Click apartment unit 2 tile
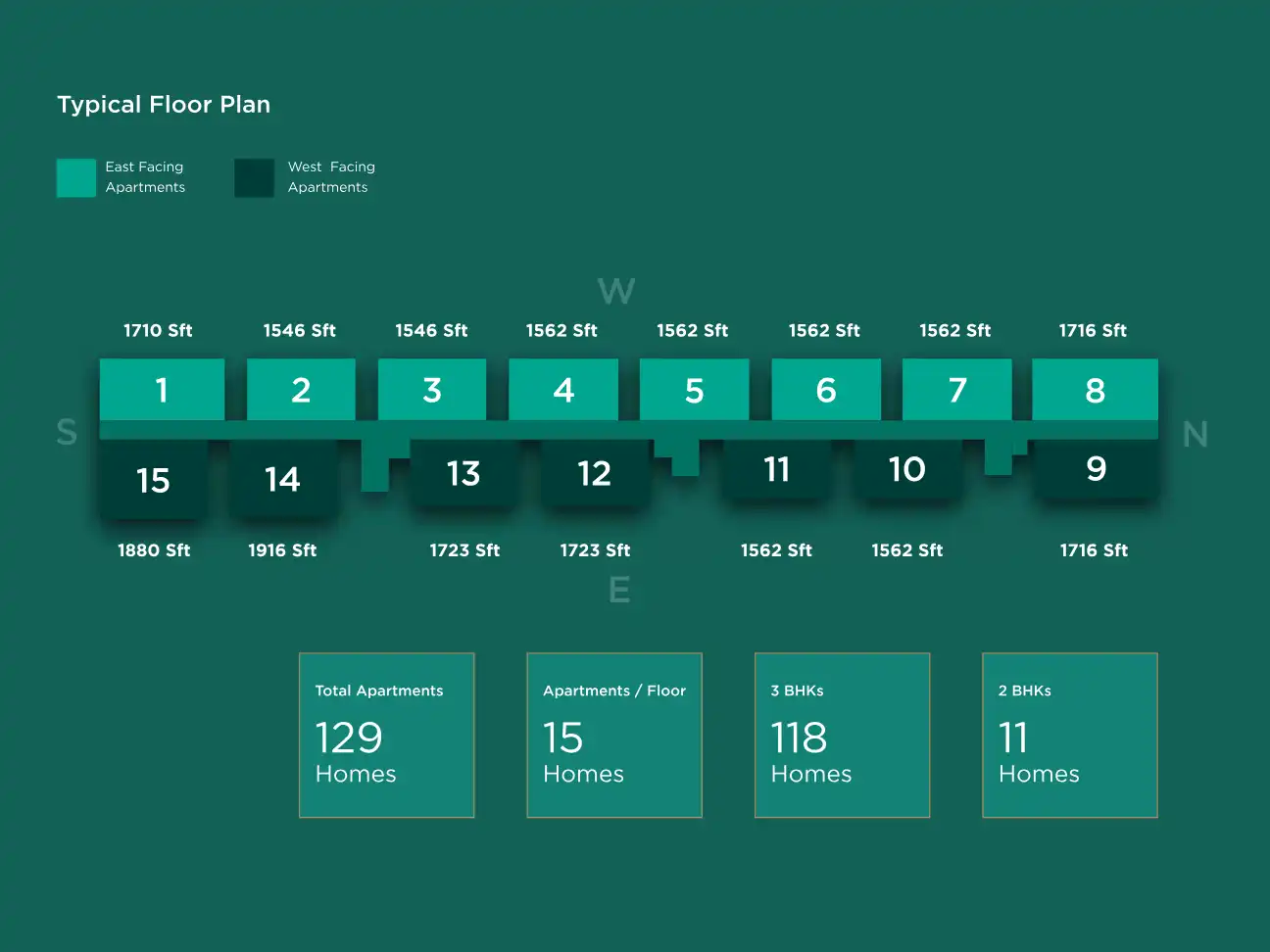Viewport: 1270px width, 952px height. point(301,390)
